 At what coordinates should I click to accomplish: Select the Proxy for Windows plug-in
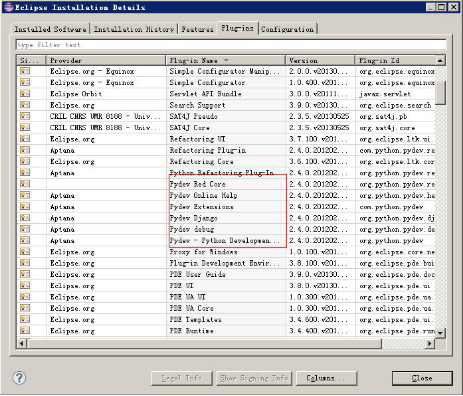click(203, 252)
